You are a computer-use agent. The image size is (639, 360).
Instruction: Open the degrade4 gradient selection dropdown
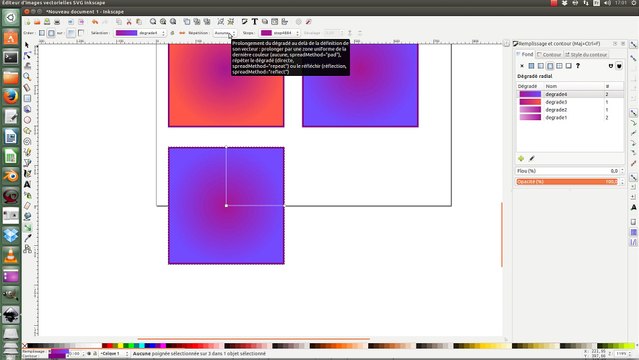140,33
